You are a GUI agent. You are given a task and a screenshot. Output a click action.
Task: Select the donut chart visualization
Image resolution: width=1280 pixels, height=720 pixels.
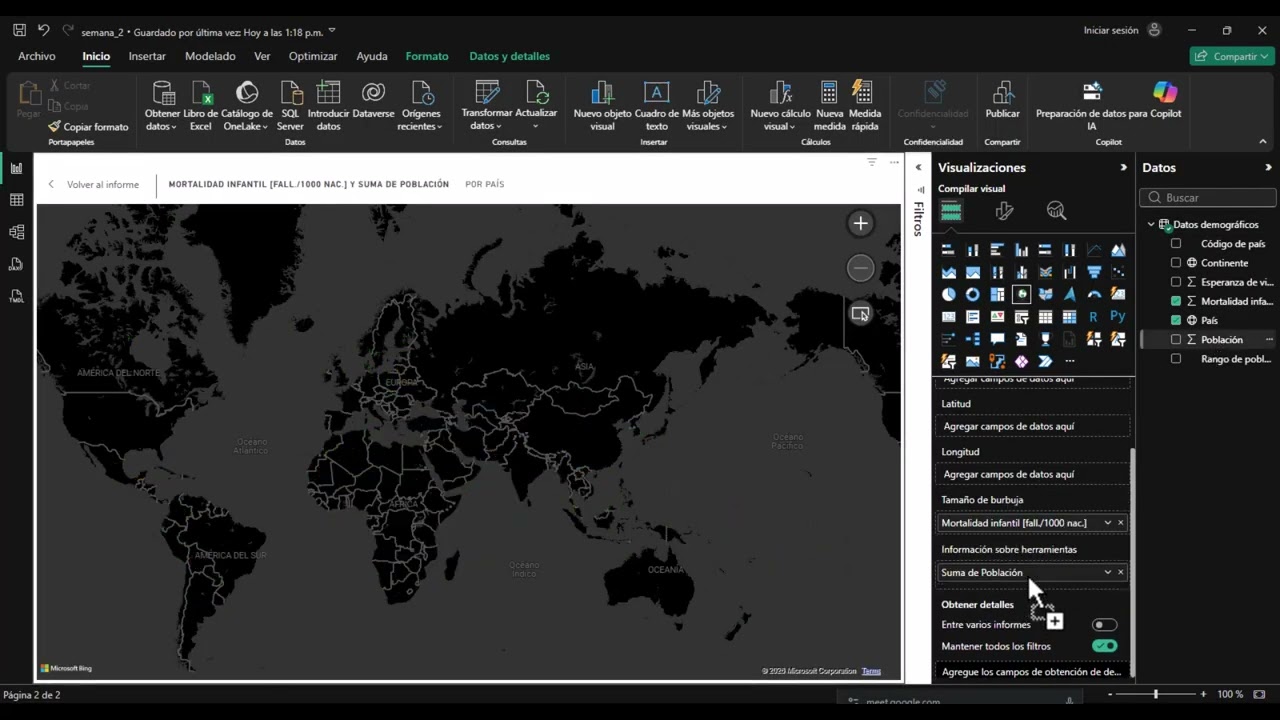pos(972,294)
